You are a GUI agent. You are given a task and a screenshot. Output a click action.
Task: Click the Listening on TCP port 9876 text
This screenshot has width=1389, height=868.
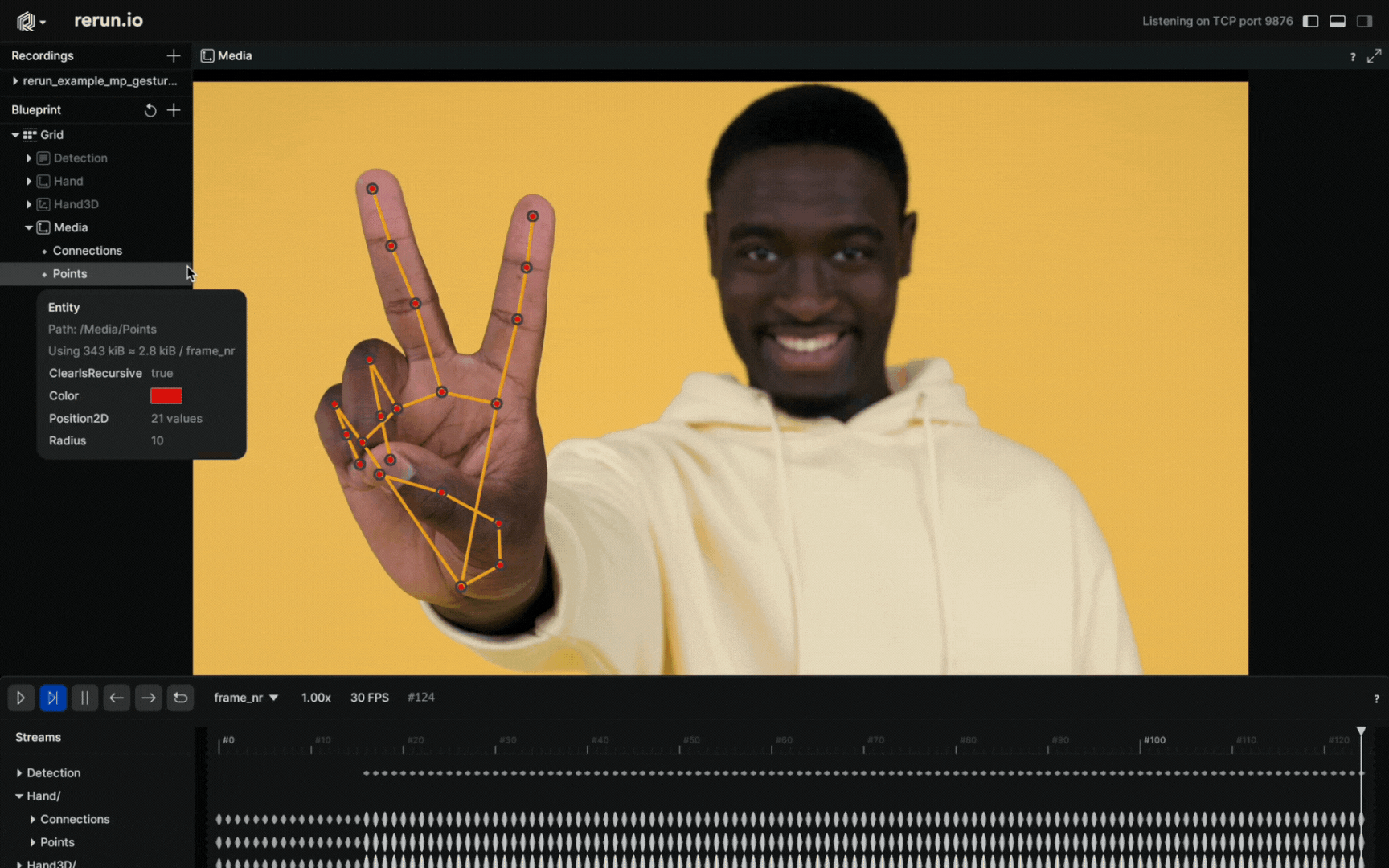point(1218,21)
